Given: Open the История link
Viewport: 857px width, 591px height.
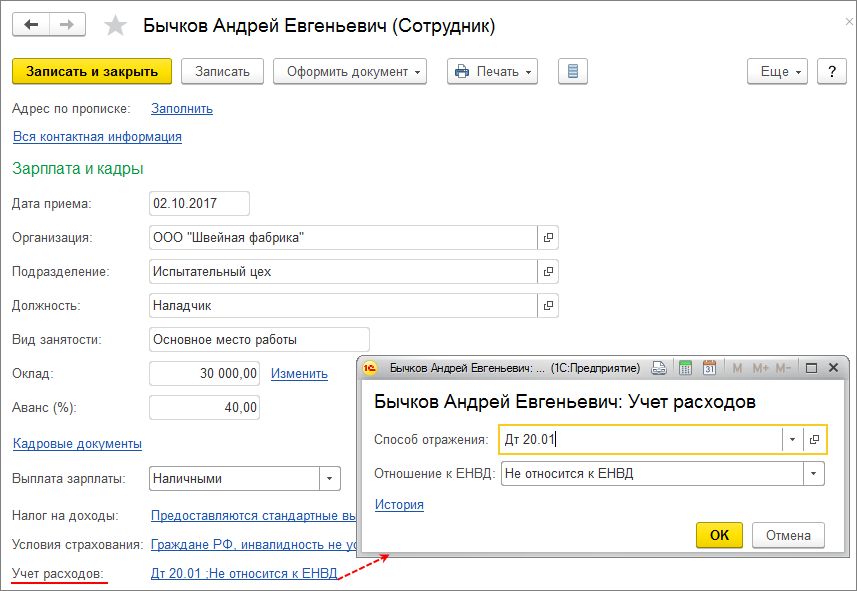Looking at the screenshot, I should point(399,504).
